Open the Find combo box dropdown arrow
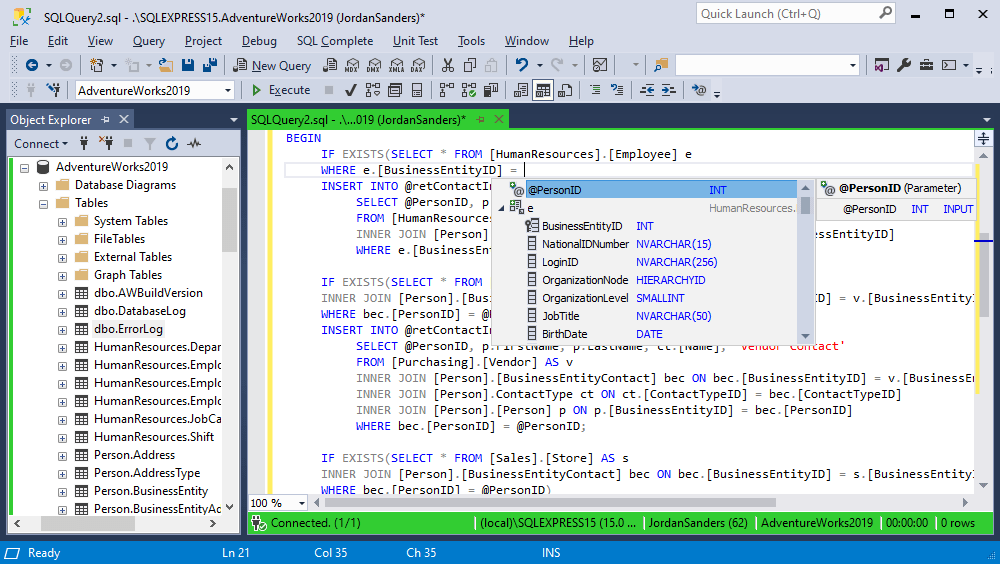 pos(853,65)
